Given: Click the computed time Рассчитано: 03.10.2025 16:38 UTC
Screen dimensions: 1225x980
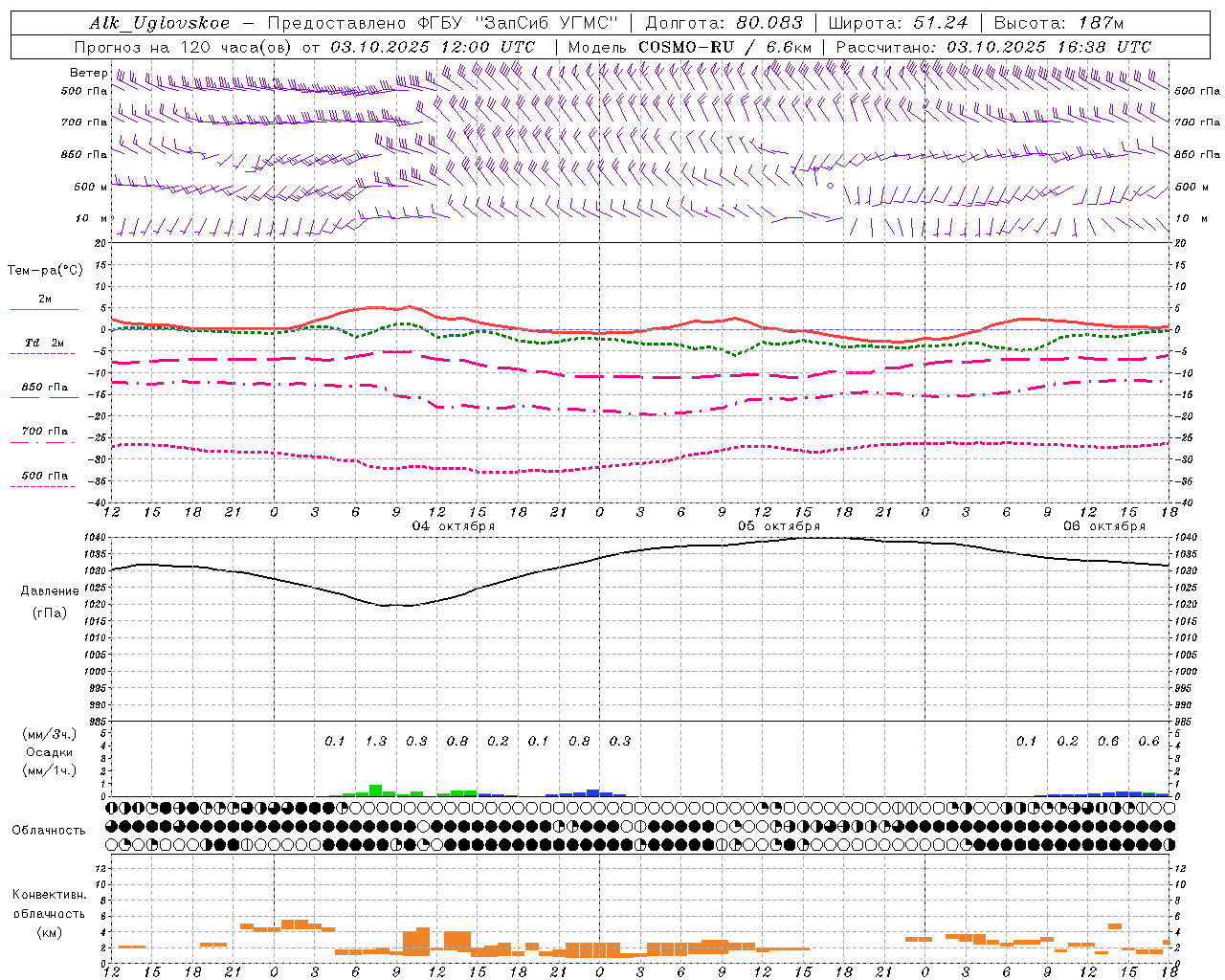Looking at the screenshot, I should [x=993, y=47].
